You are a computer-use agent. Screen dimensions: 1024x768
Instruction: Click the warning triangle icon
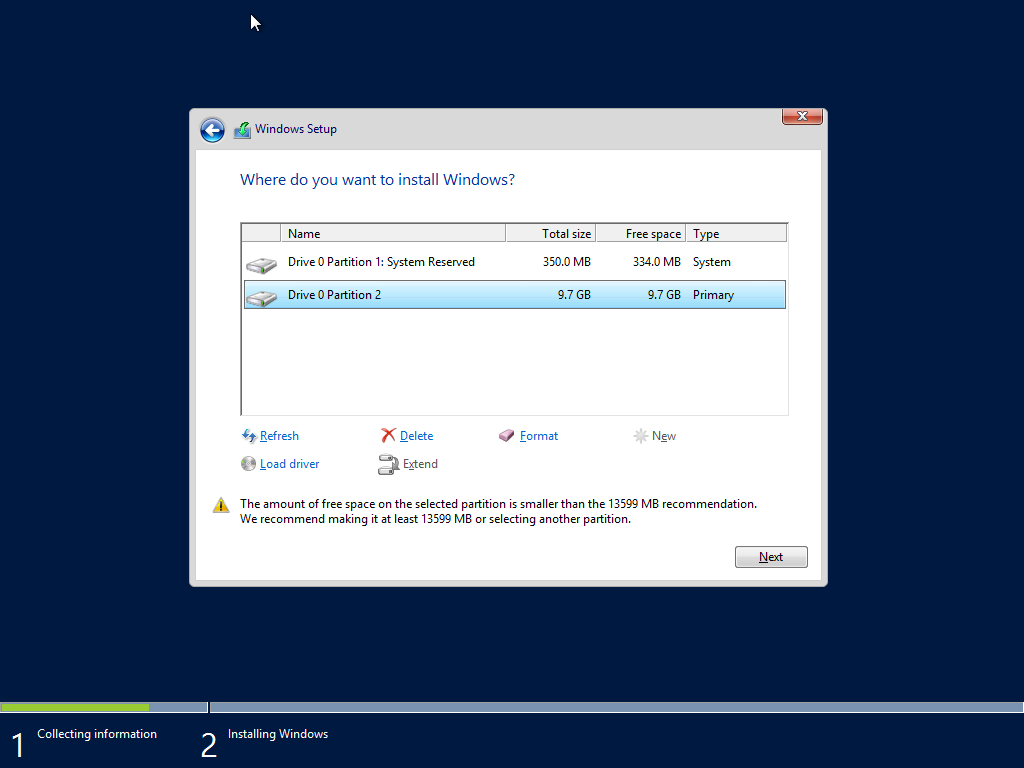221,504
